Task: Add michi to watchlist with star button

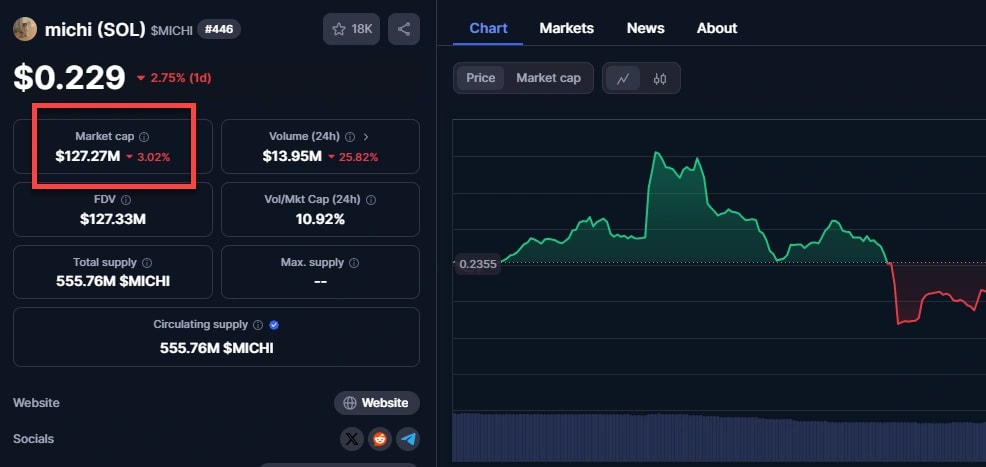Action: 351,29
